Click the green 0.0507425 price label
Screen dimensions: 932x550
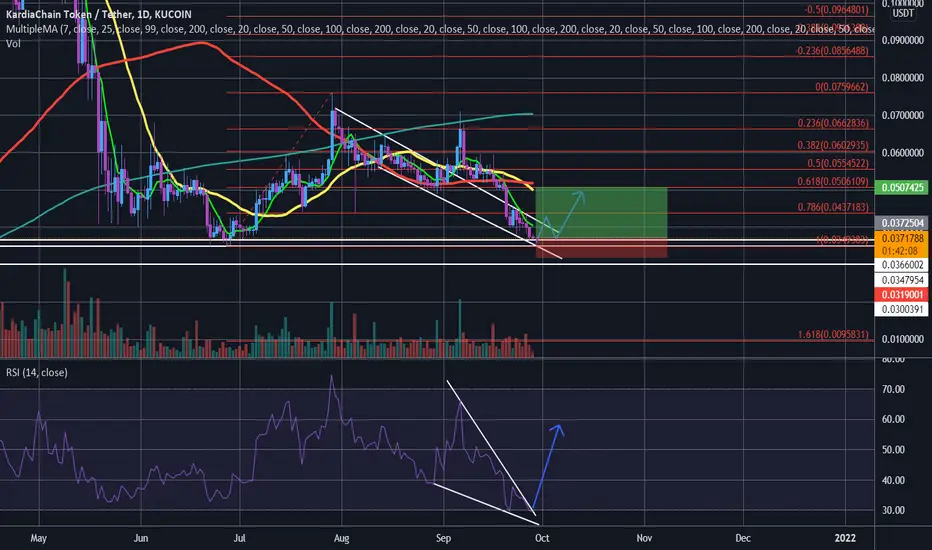pyautogui.click(x=902, y=188)
